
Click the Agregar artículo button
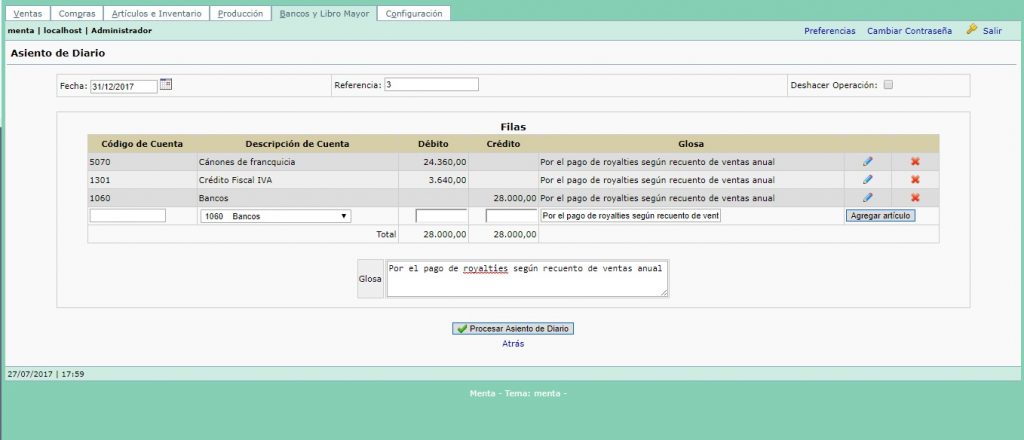[880, 216]
